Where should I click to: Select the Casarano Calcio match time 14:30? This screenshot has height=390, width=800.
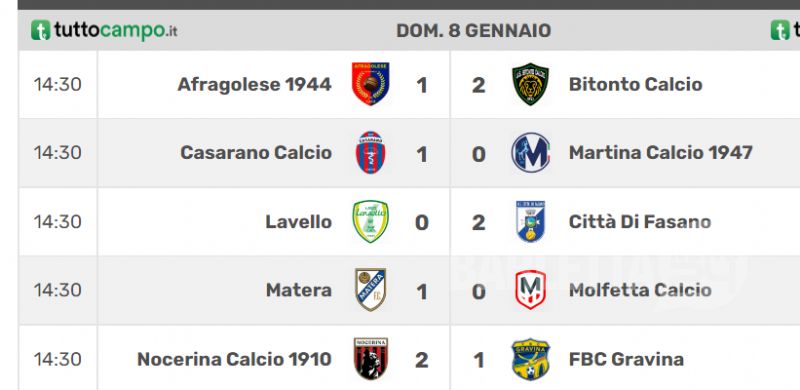tap(57, 153)
